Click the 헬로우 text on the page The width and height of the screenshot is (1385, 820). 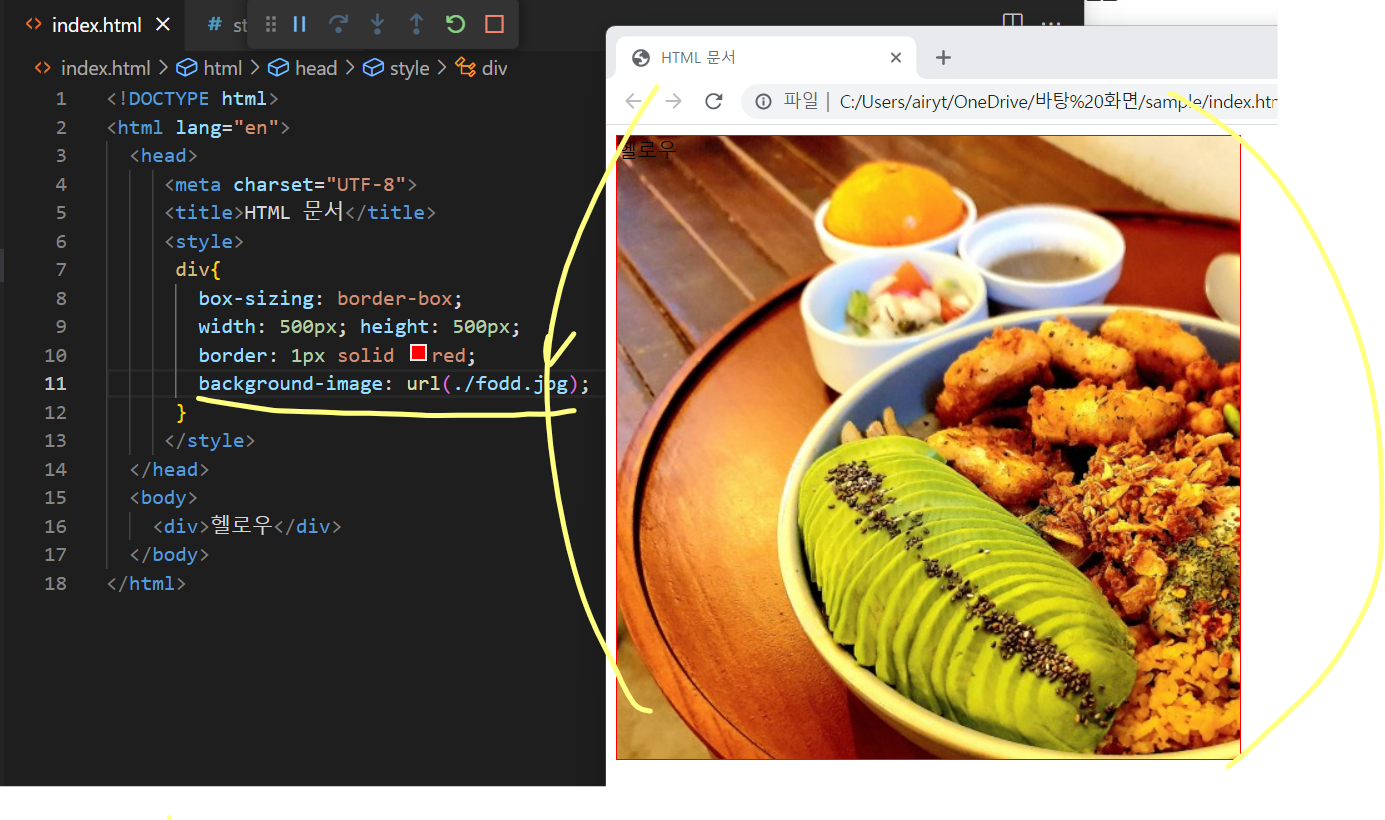click(x=648, y=150)
